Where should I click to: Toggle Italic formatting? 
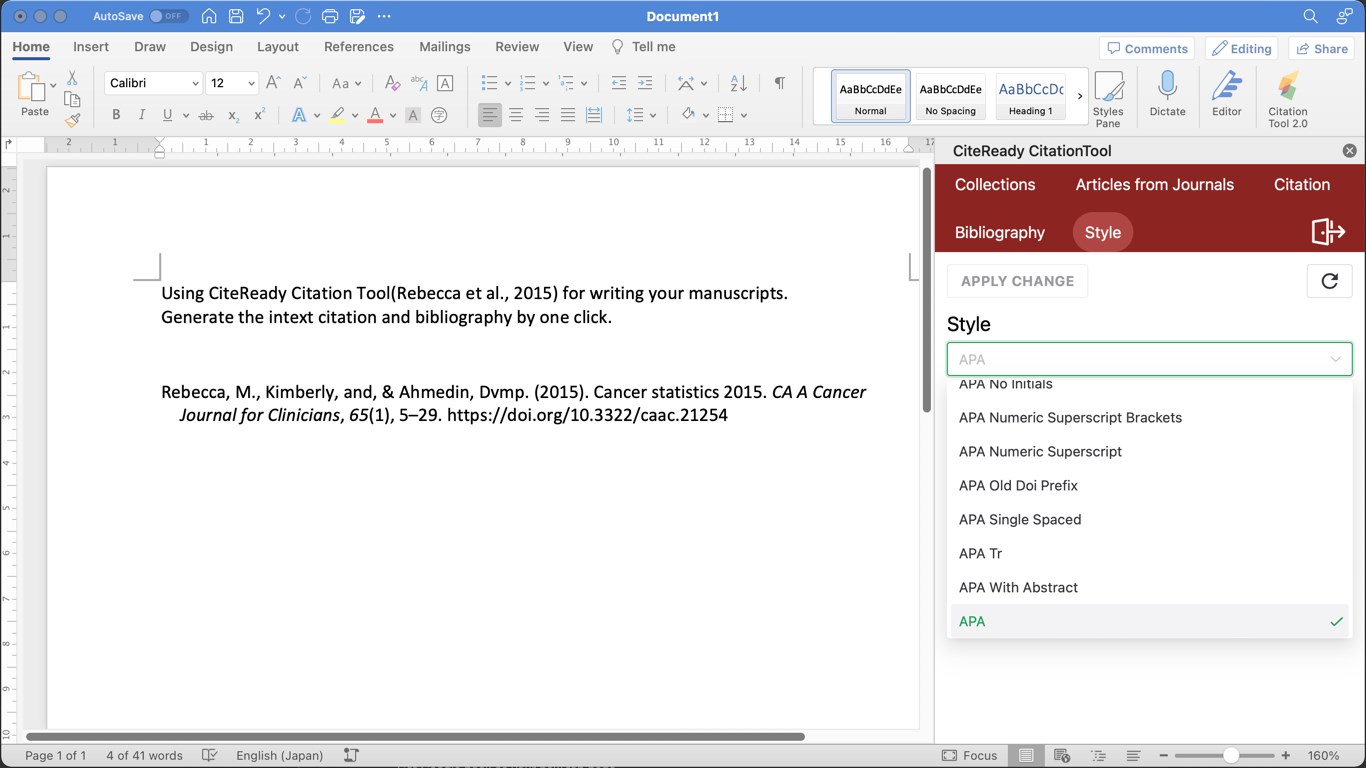click(x=141, y=115)
